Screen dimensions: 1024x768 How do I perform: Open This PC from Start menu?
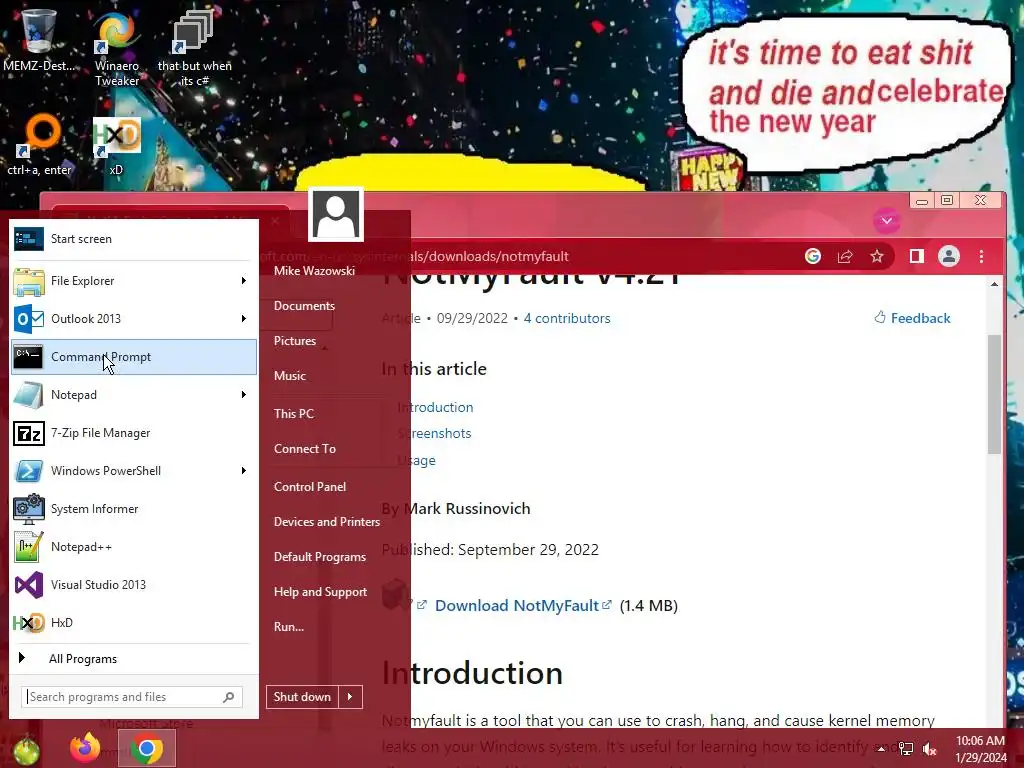[294, 413]
